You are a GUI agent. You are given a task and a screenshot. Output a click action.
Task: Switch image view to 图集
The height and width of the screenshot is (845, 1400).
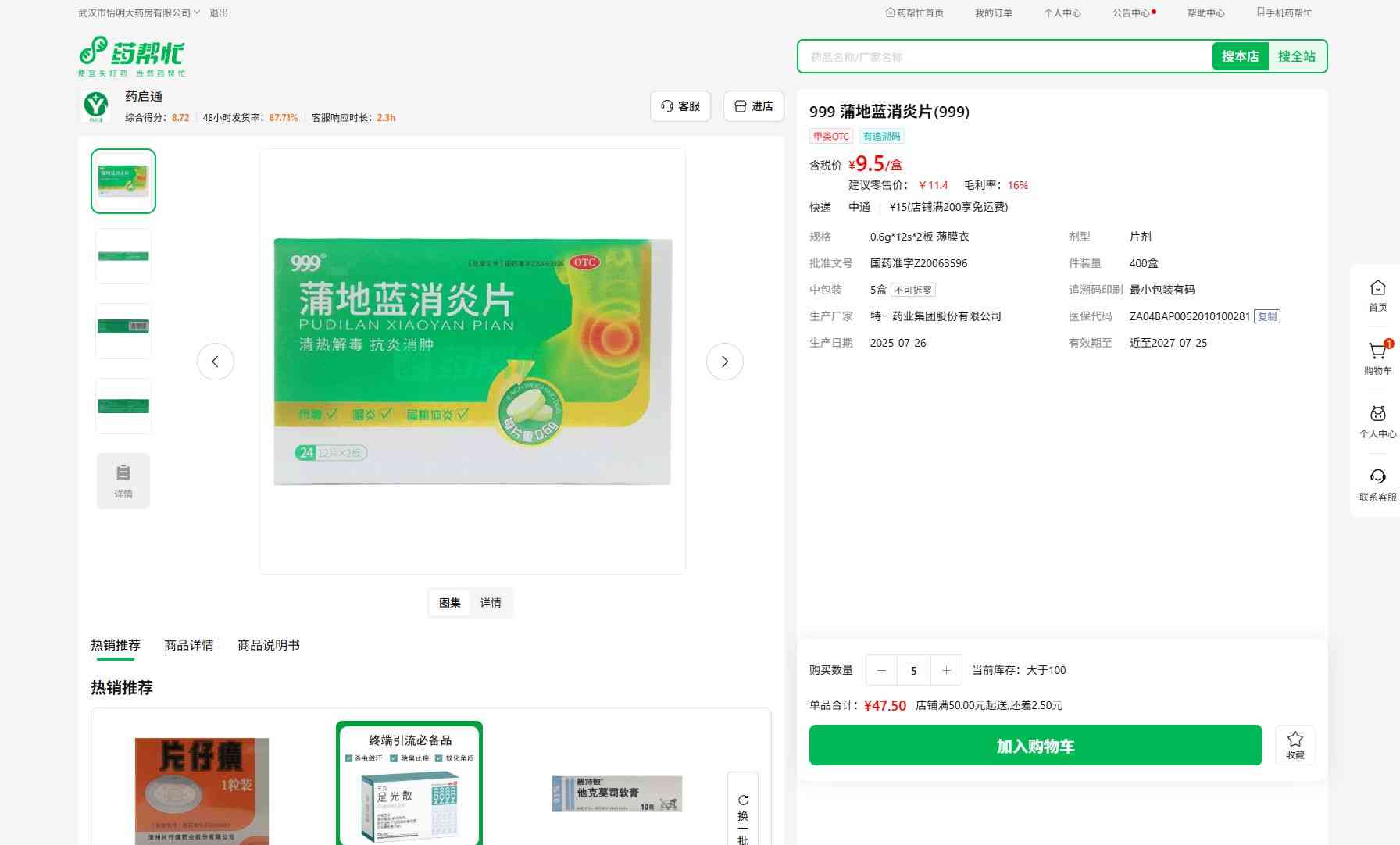449,603
